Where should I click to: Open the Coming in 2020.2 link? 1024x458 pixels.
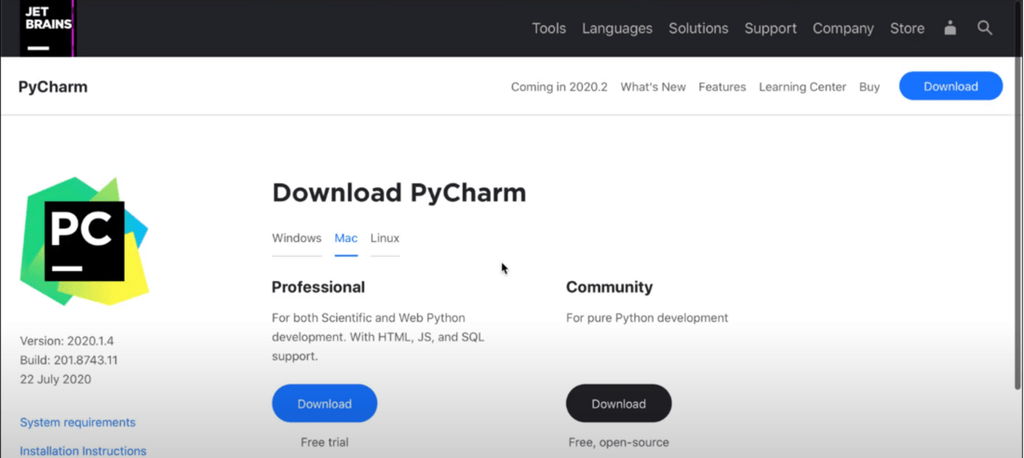[x=559, y=87]
